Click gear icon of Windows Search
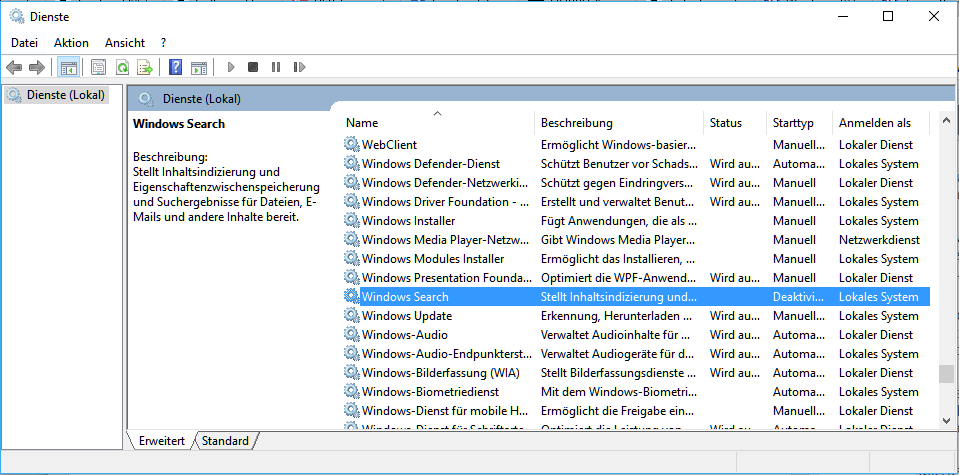Screen dimensions: 959x475 (x=351, y=296)
